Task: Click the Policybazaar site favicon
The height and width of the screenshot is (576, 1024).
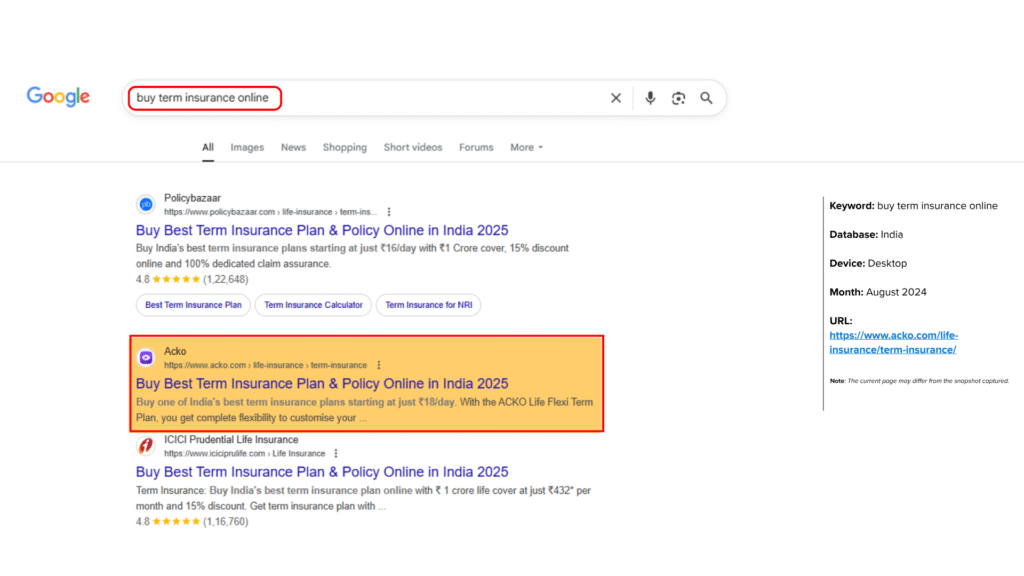Action: [x=146, y=204]
